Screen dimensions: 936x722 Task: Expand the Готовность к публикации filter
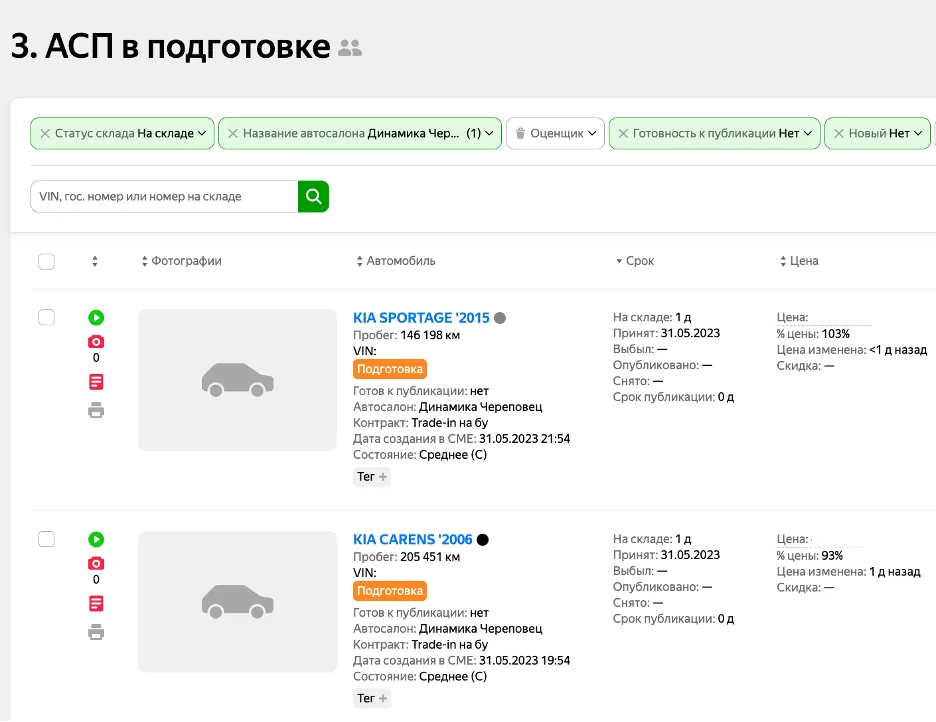coord(714,133)
